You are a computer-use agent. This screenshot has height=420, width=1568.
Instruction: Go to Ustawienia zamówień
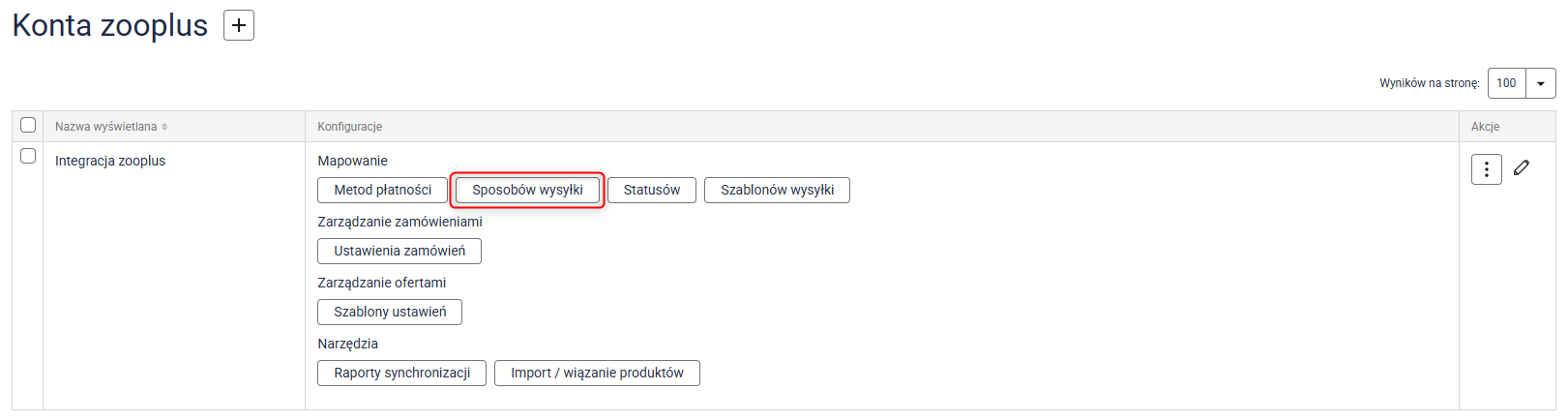(399, 251)
